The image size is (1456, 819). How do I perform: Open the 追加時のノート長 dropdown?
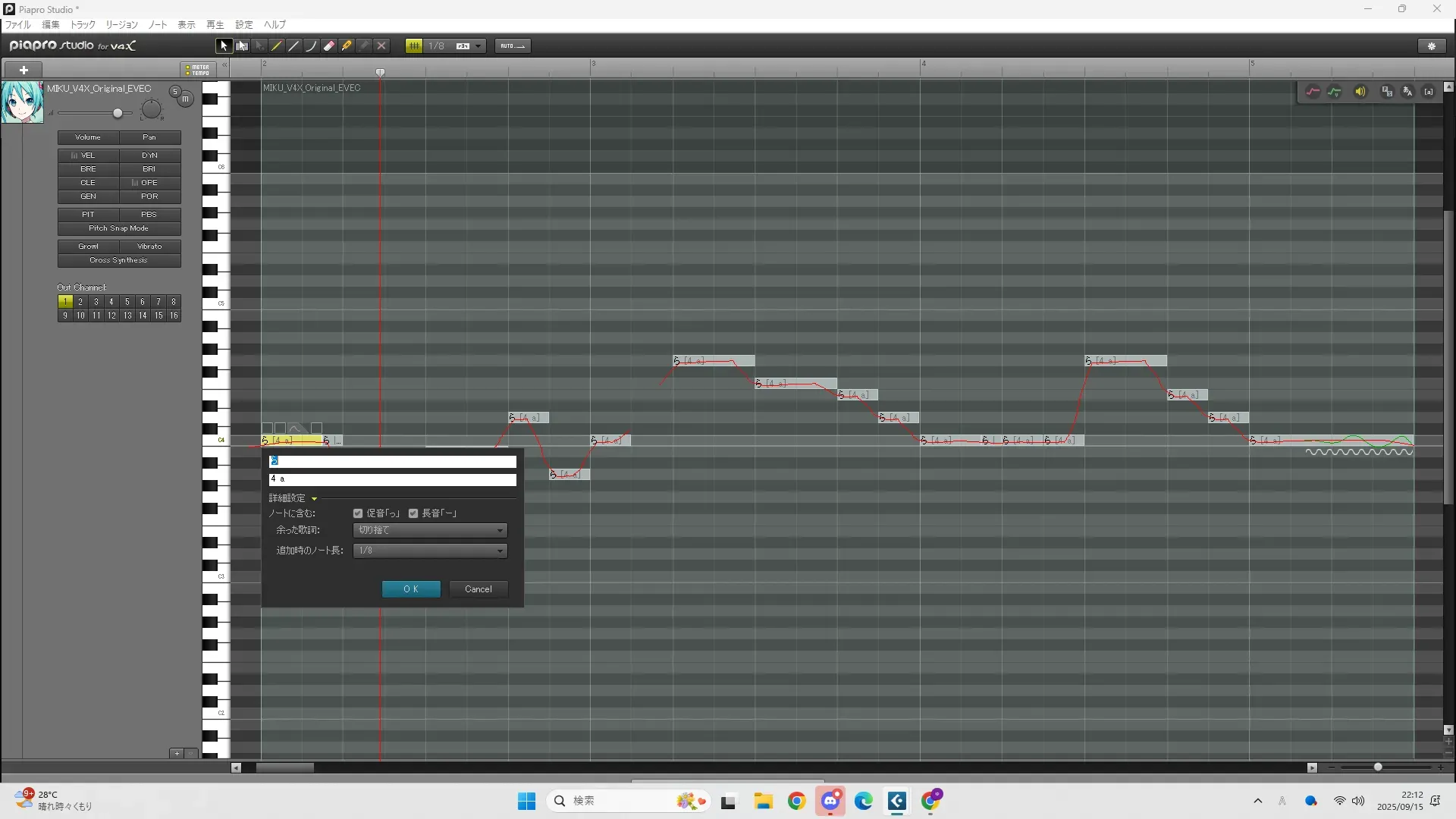coord(430,551)
